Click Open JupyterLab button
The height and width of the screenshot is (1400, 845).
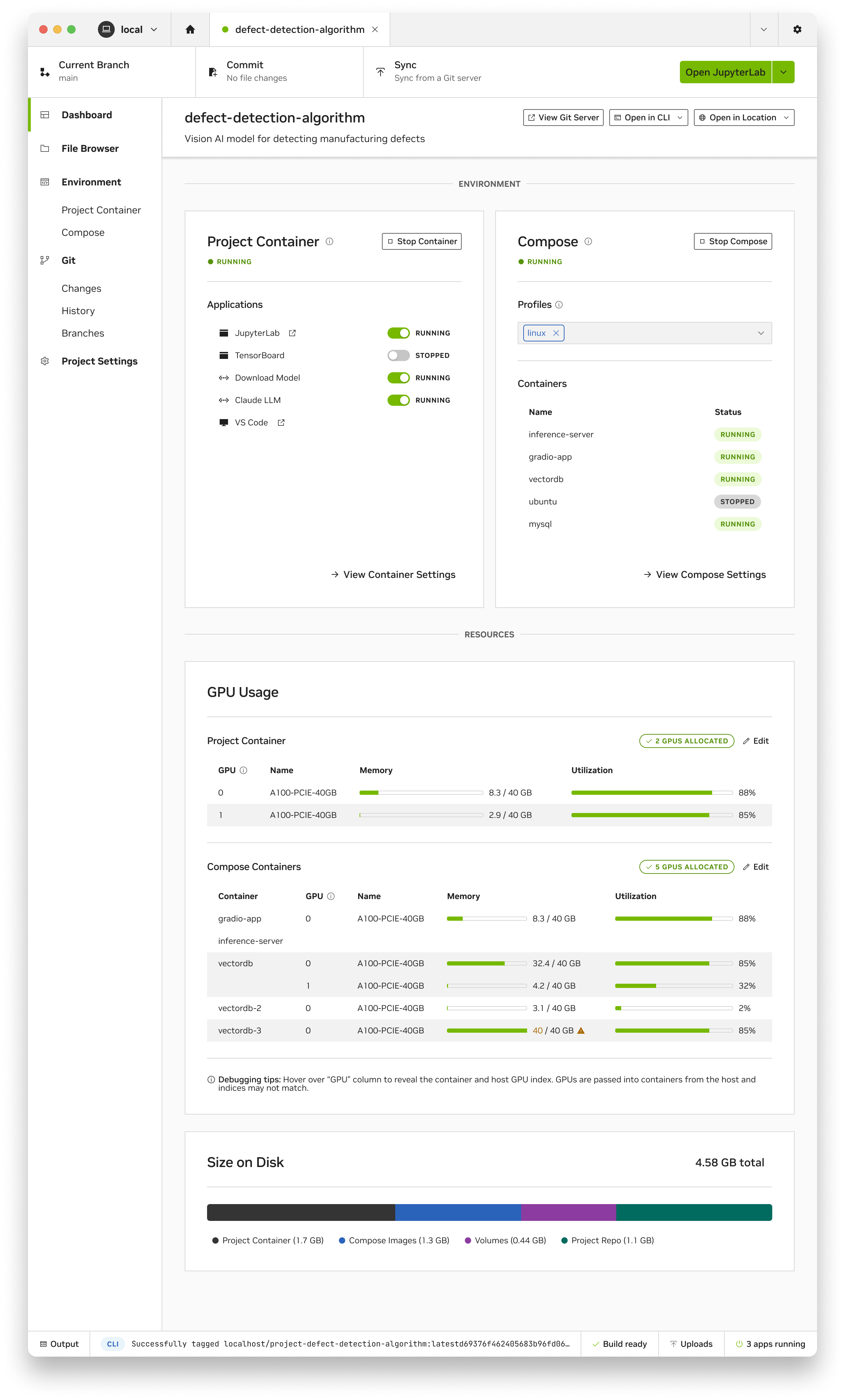(725, 72)
